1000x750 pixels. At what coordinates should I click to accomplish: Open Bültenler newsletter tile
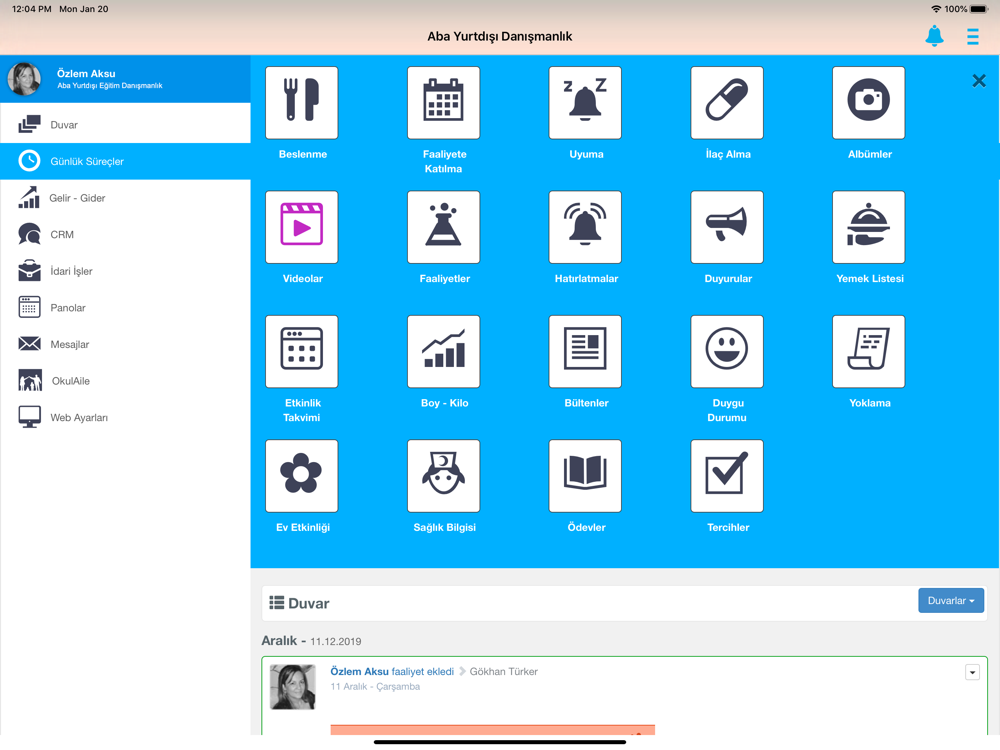click(585, 351)
